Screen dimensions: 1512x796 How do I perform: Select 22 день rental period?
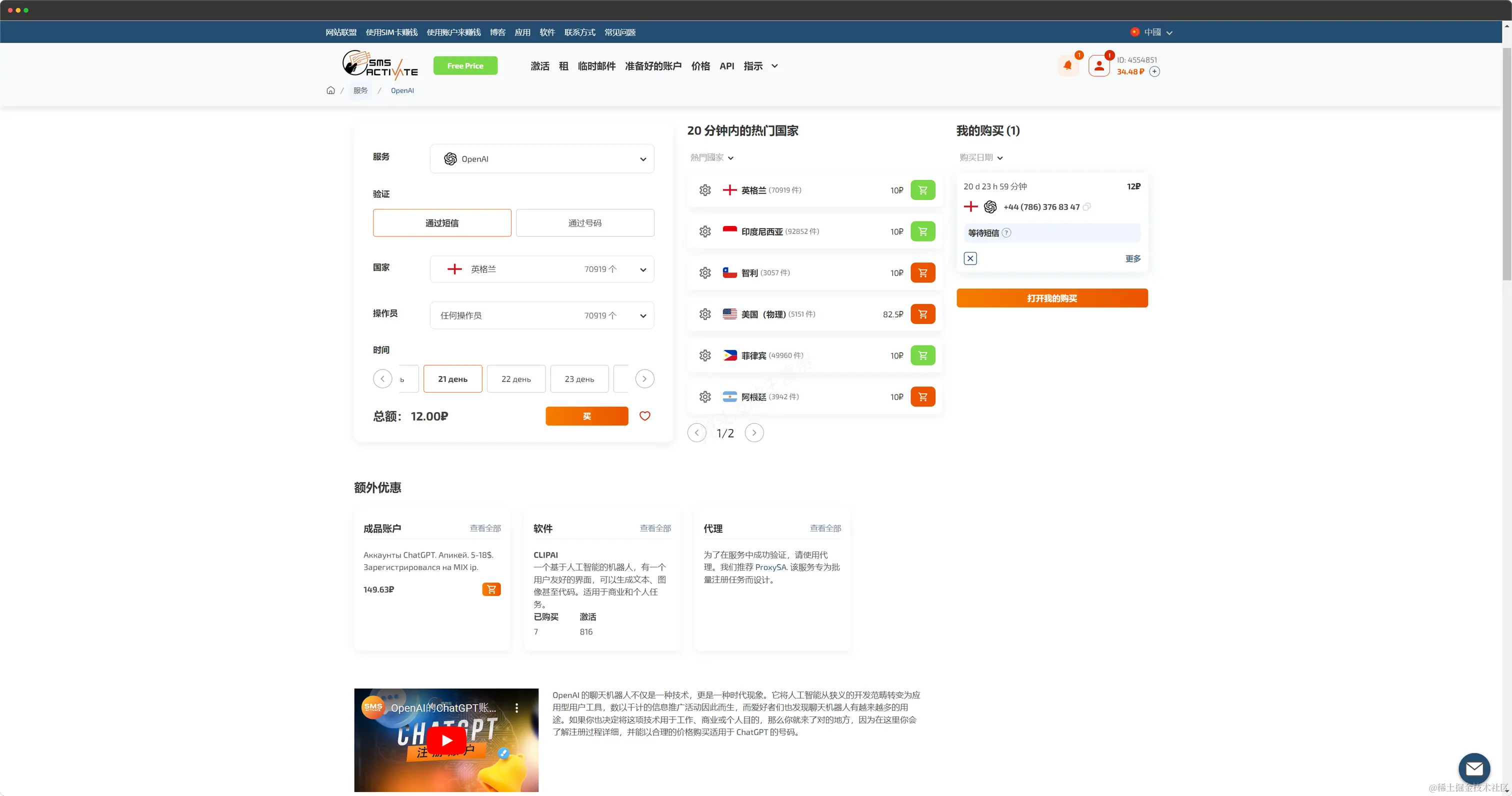coord(516,379)
